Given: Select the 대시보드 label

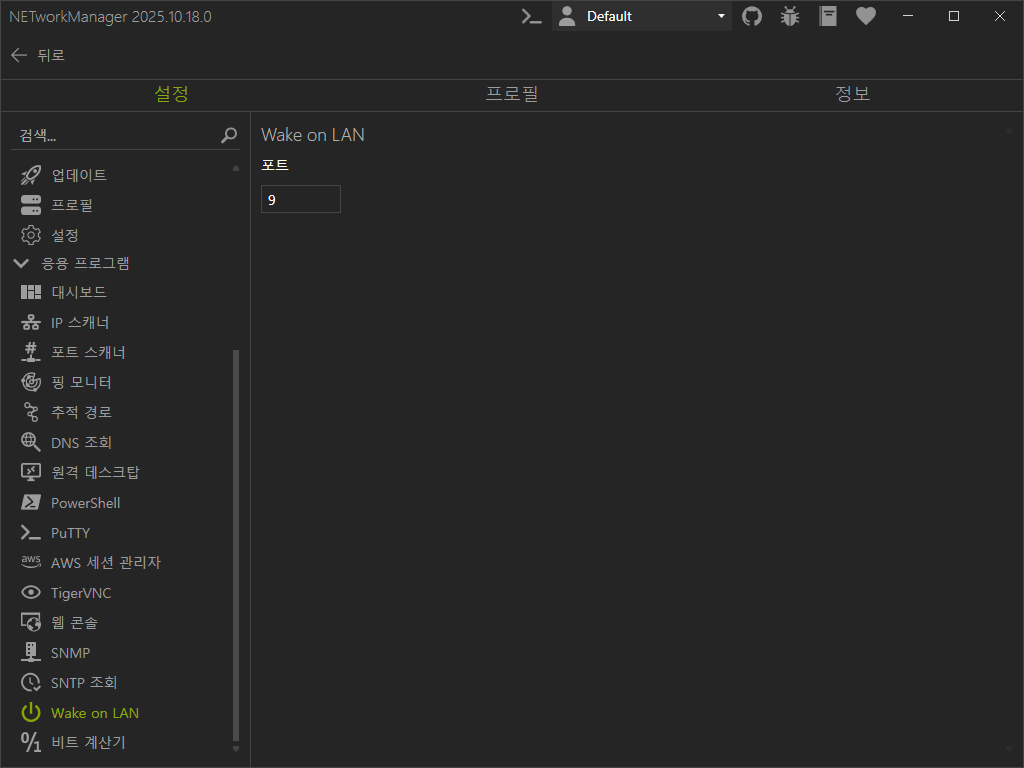Looking at the screenshot, I should point(79,292).
